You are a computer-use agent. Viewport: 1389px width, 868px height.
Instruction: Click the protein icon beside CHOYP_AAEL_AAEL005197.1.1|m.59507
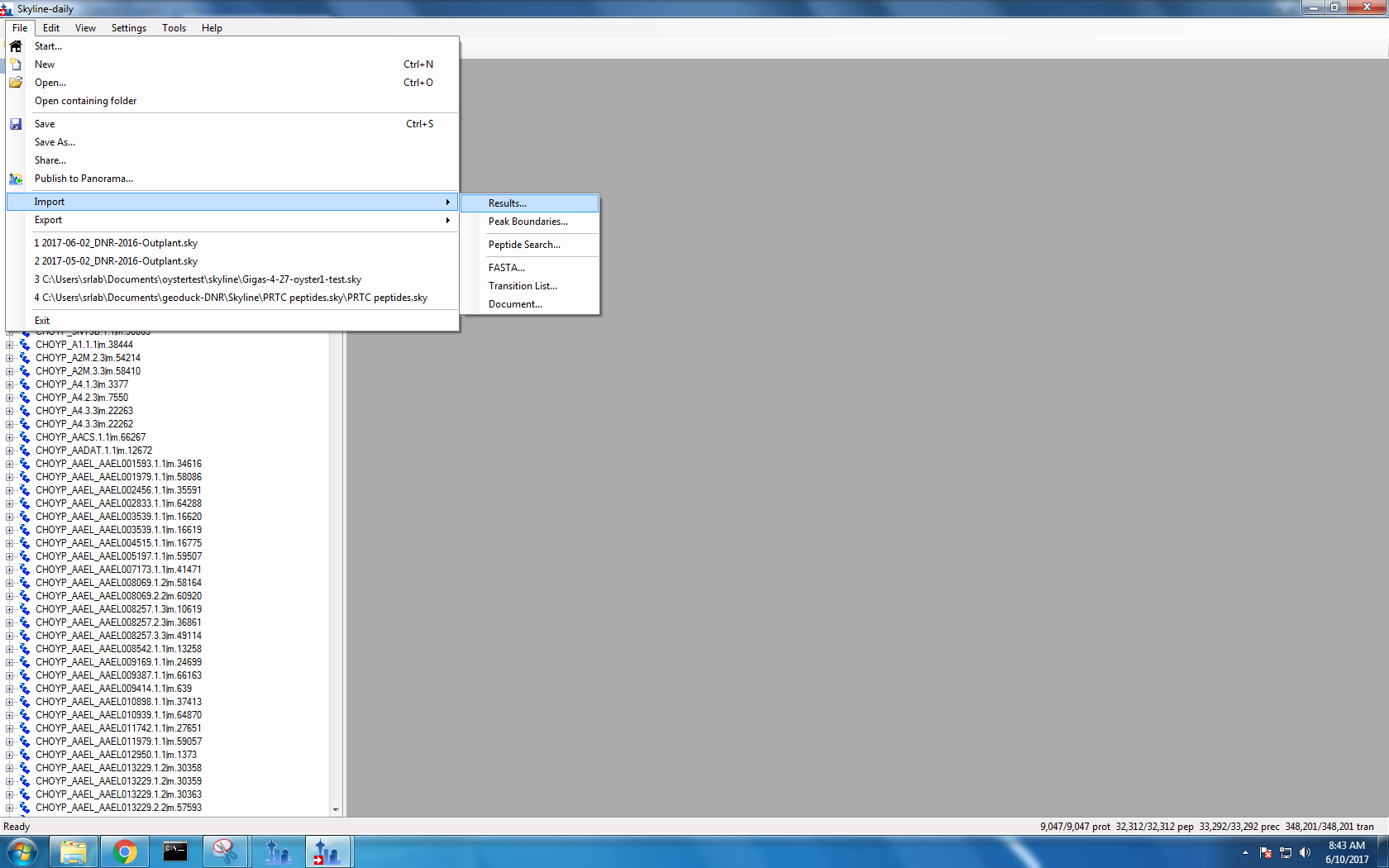pyautogui.click(x=25, y=556)
